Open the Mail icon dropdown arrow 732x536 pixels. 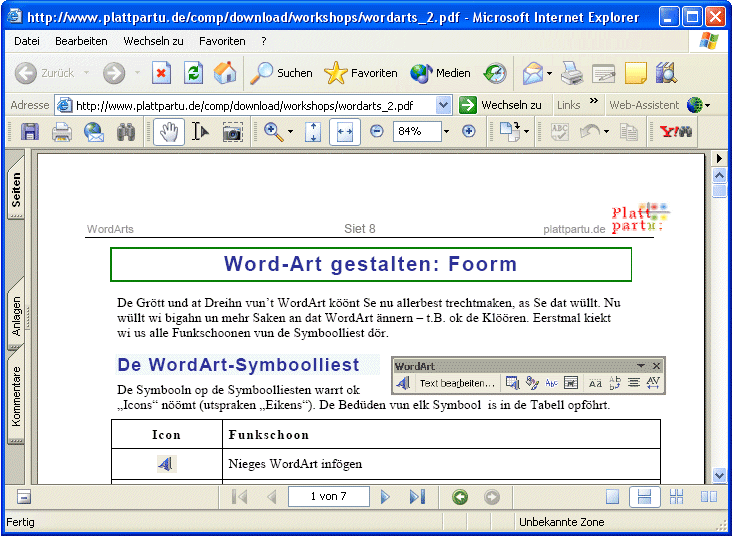(x=549, y=73)
